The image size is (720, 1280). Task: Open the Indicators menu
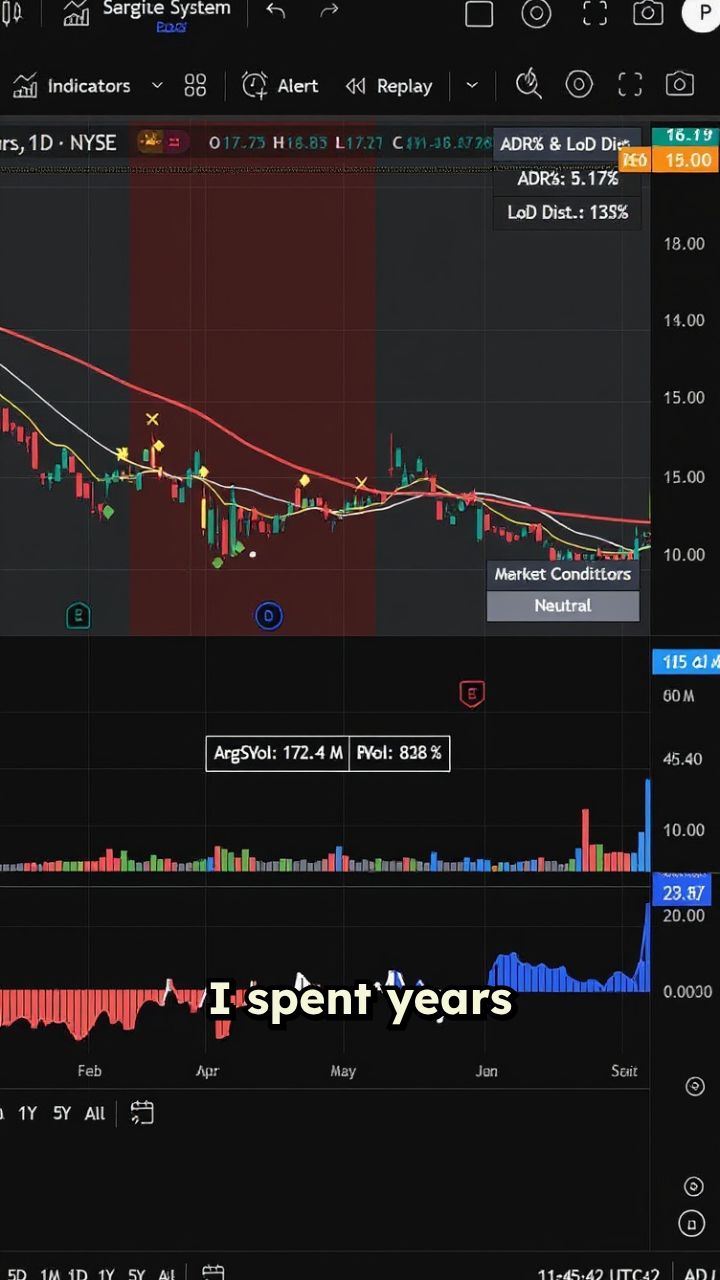[72, 86]
